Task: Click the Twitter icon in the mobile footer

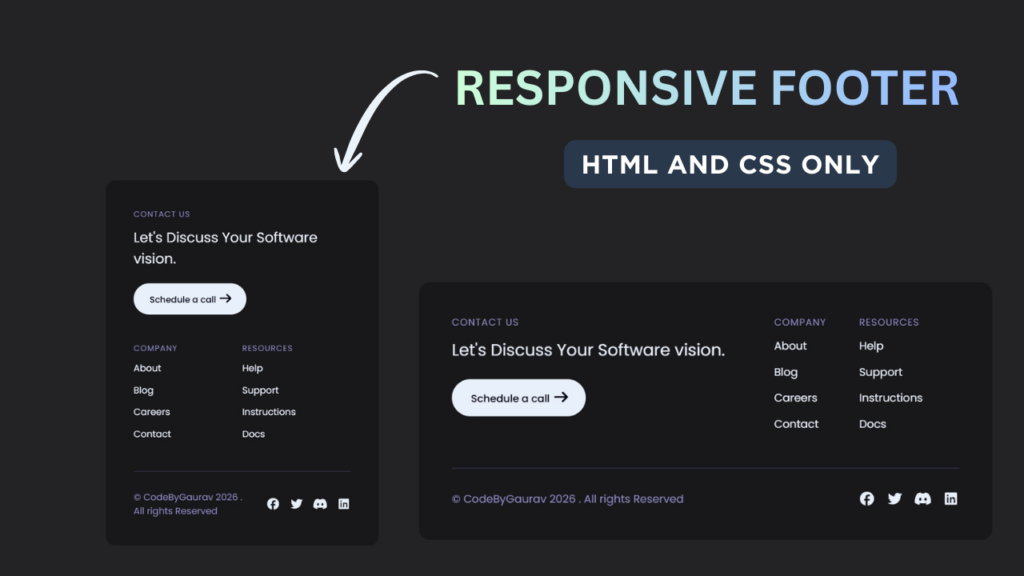Action: tap(296, 504)
